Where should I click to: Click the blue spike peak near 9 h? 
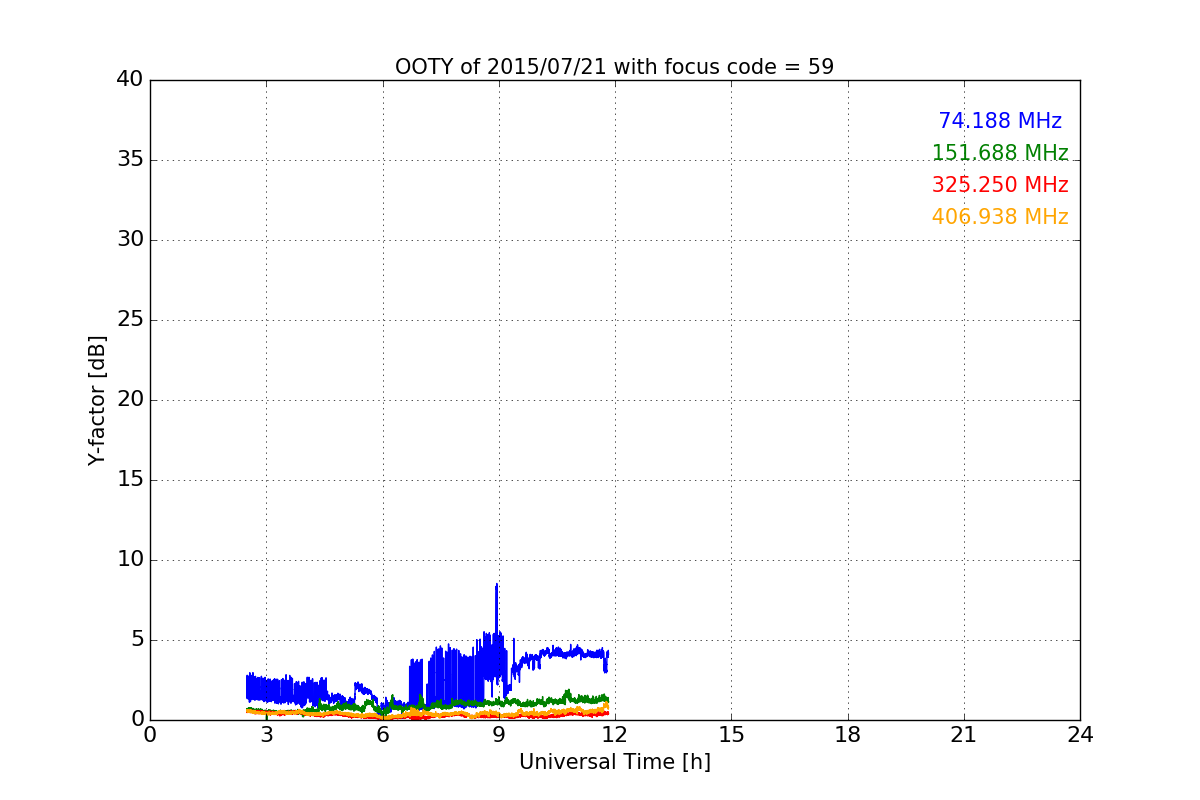pyautogui.click(x=496, y=586)
